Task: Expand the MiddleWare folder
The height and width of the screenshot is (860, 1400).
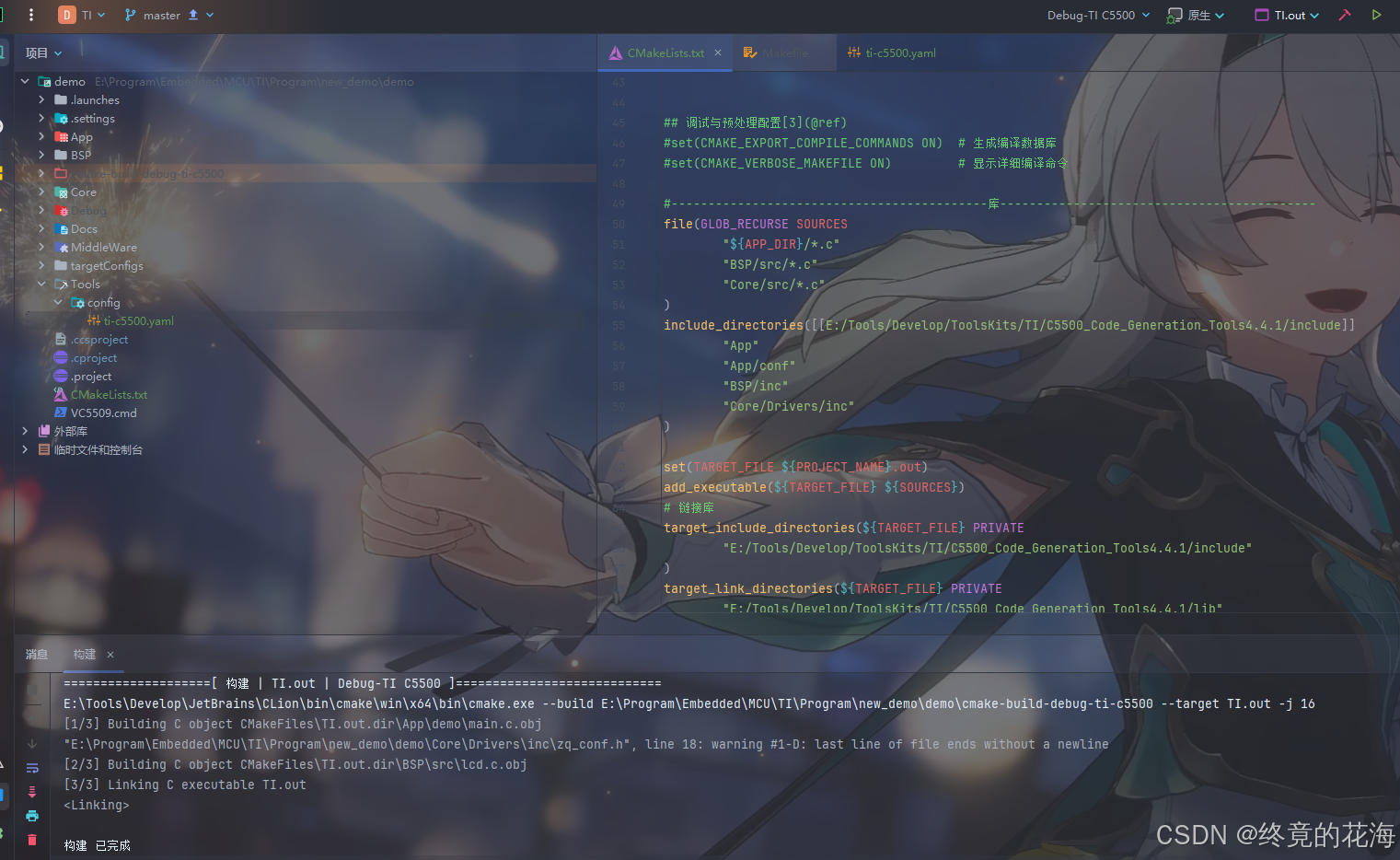Action: coord(41,247)
